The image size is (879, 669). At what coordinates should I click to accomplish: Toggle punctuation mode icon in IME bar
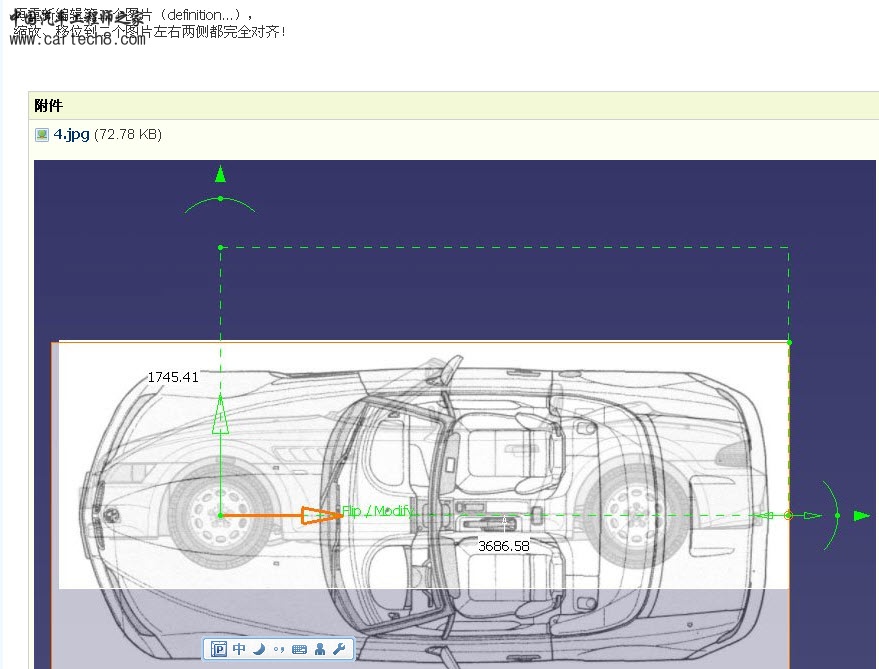277,650
